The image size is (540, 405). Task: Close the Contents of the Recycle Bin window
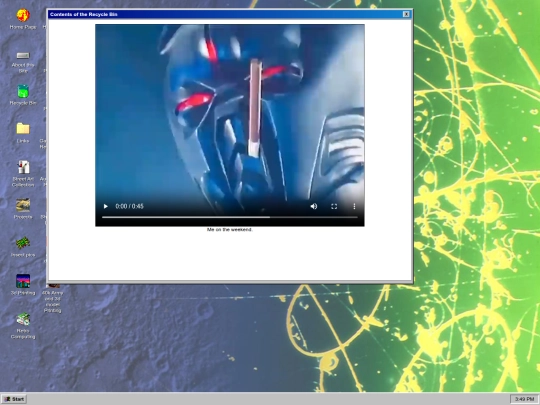pos(406,14)
